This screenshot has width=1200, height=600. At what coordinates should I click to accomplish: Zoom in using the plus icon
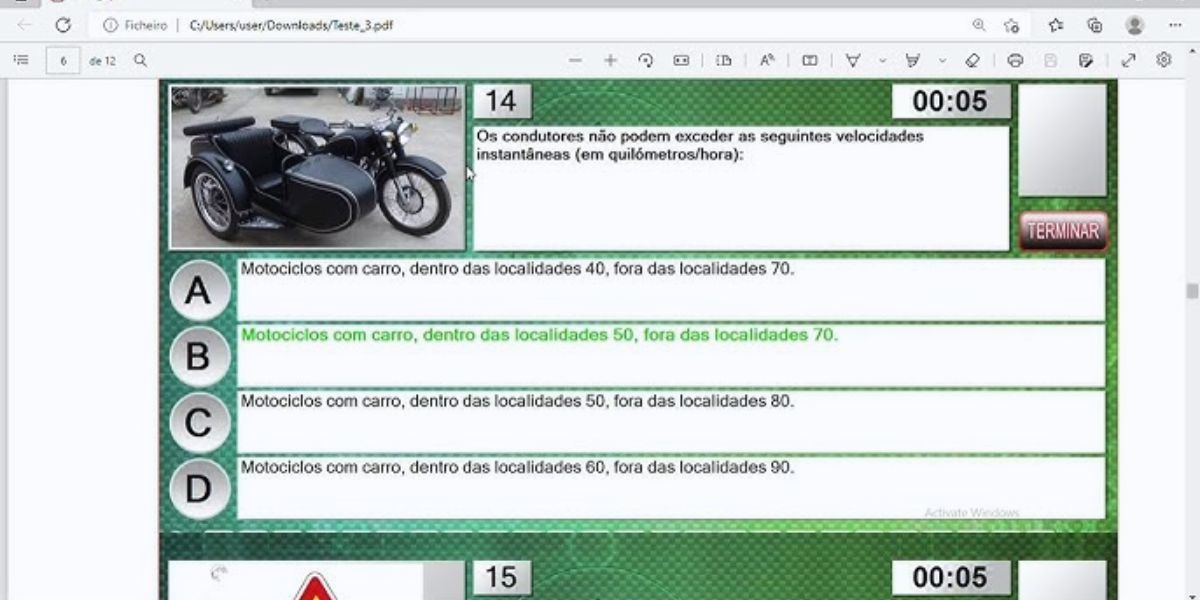pyautogui.click(x=610, y=60)
